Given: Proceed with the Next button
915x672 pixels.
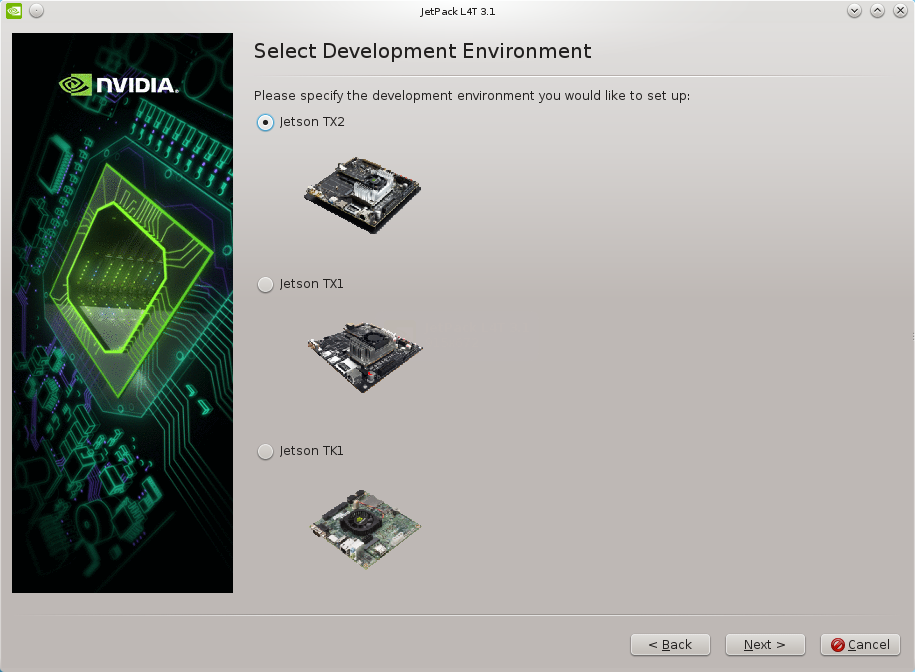Looking at the screenshot, I should [x=765, y=645].
